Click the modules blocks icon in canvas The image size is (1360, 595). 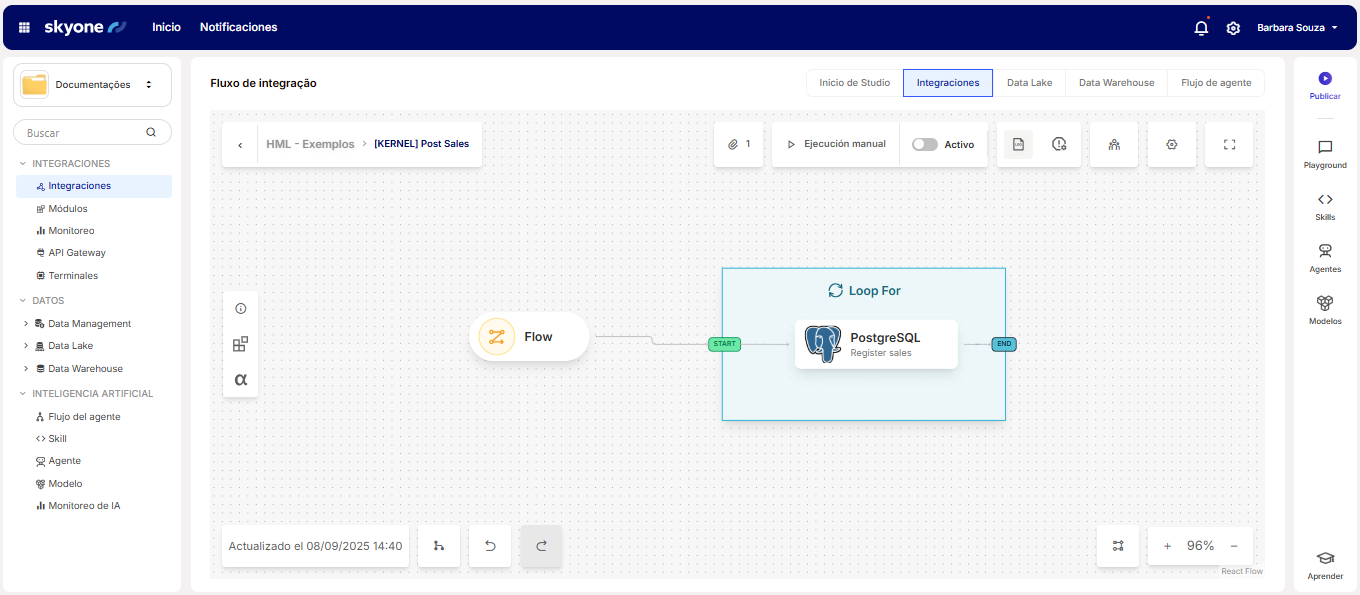coord(240,344)
